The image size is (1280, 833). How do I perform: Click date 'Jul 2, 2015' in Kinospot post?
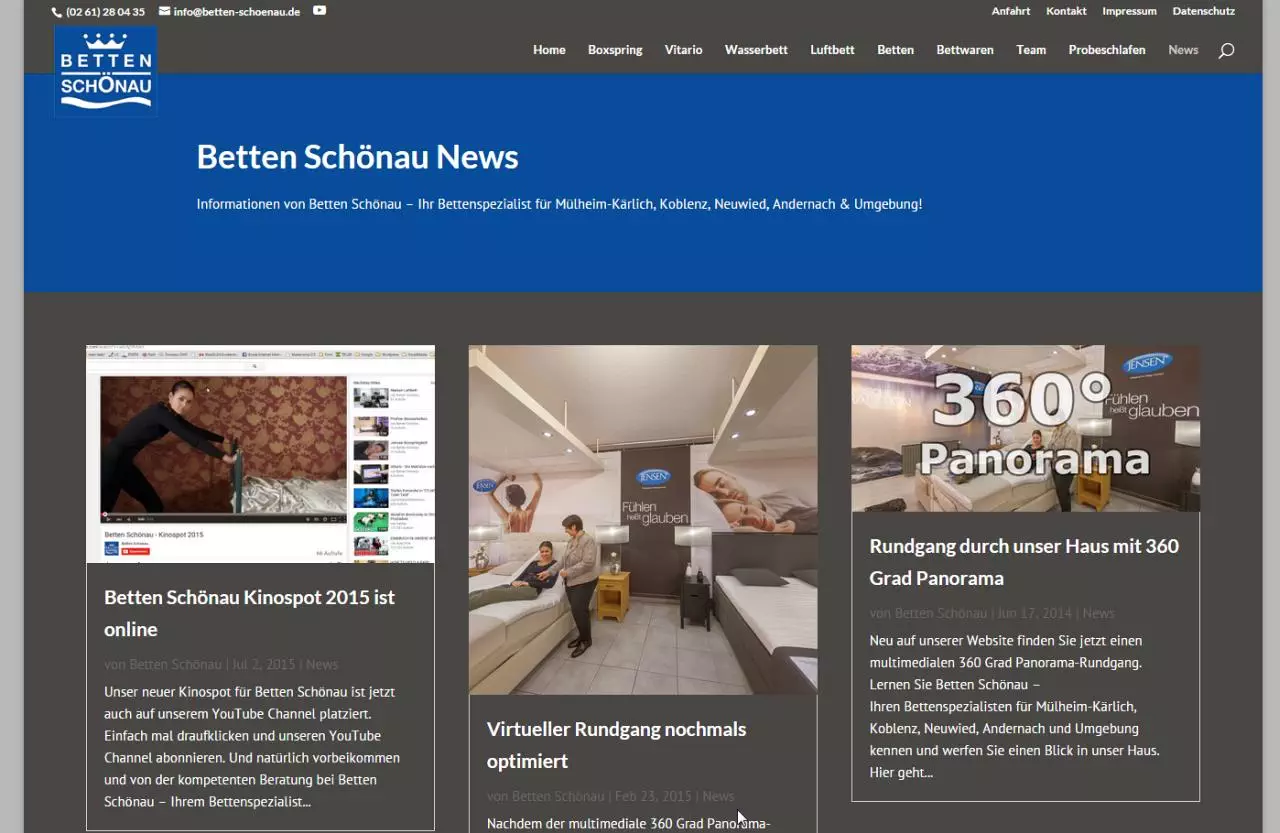[x=264, y=664]
